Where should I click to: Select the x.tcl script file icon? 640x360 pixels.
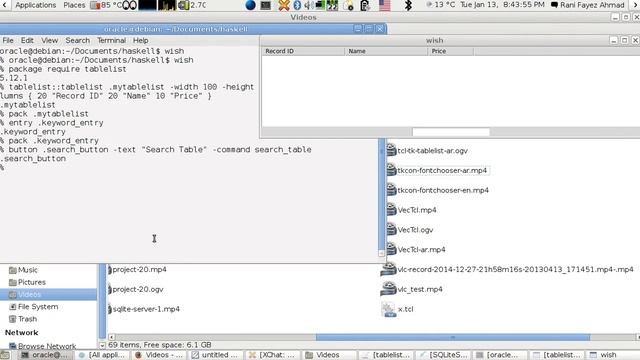(388, 309)
